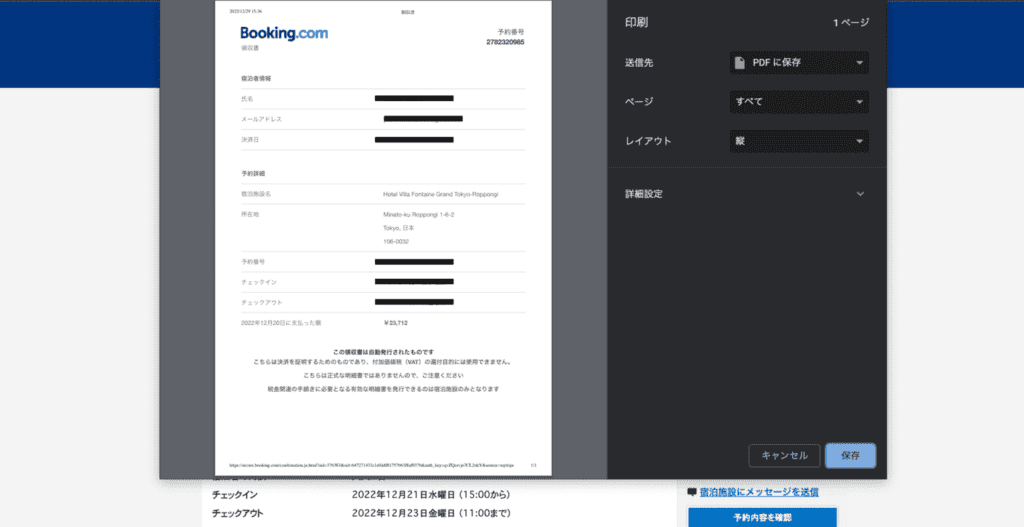The height and width of the screenshot is (527, 1024).
Task: Open the ページ dropdown showing すべて
Action: (798, 102)
